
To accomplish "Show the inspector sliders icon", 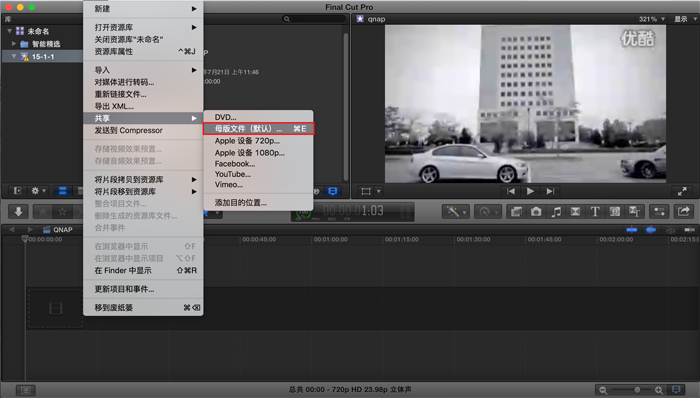I will click(659, 211).
